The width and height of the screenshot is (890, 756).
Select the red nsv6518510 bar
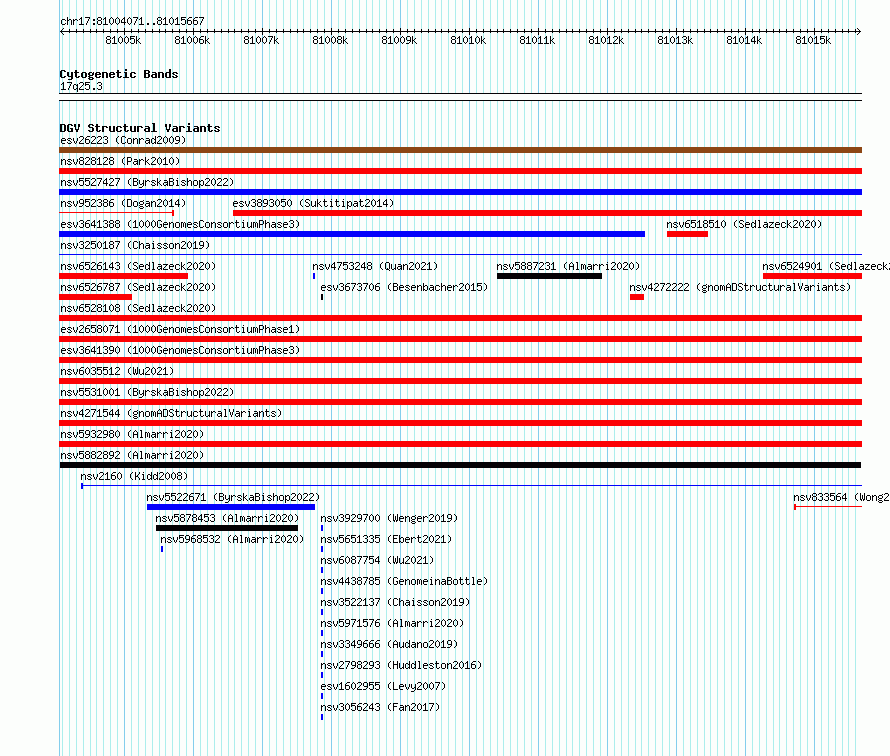click(687, 234)
